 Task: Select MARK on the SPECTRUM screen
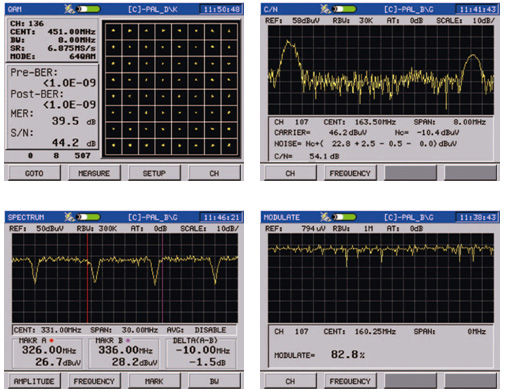tap(154, 381)
